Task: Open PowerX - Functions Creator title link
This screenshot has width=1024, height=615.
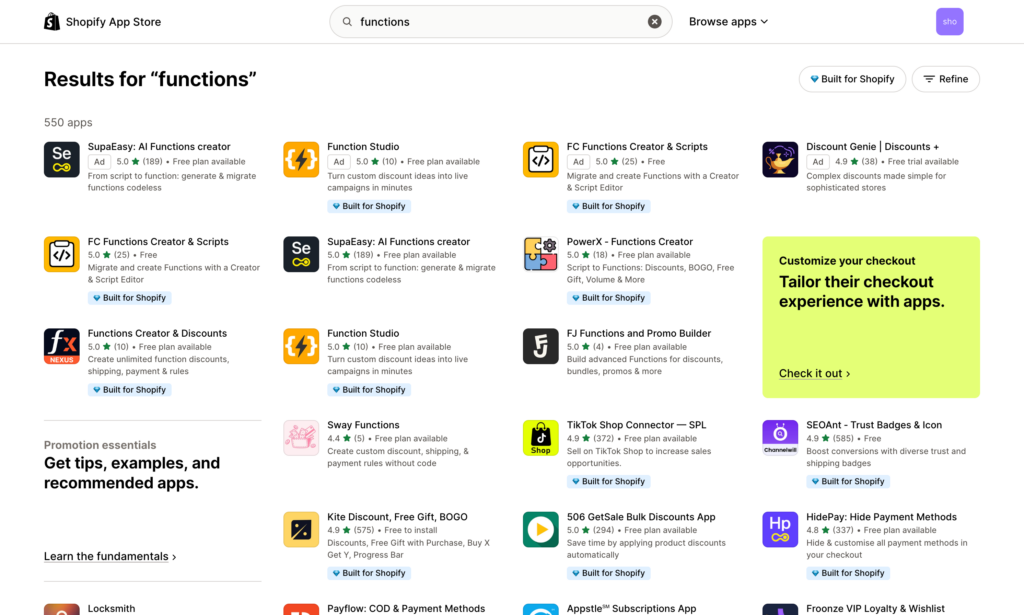Action: tap(630, 242)
